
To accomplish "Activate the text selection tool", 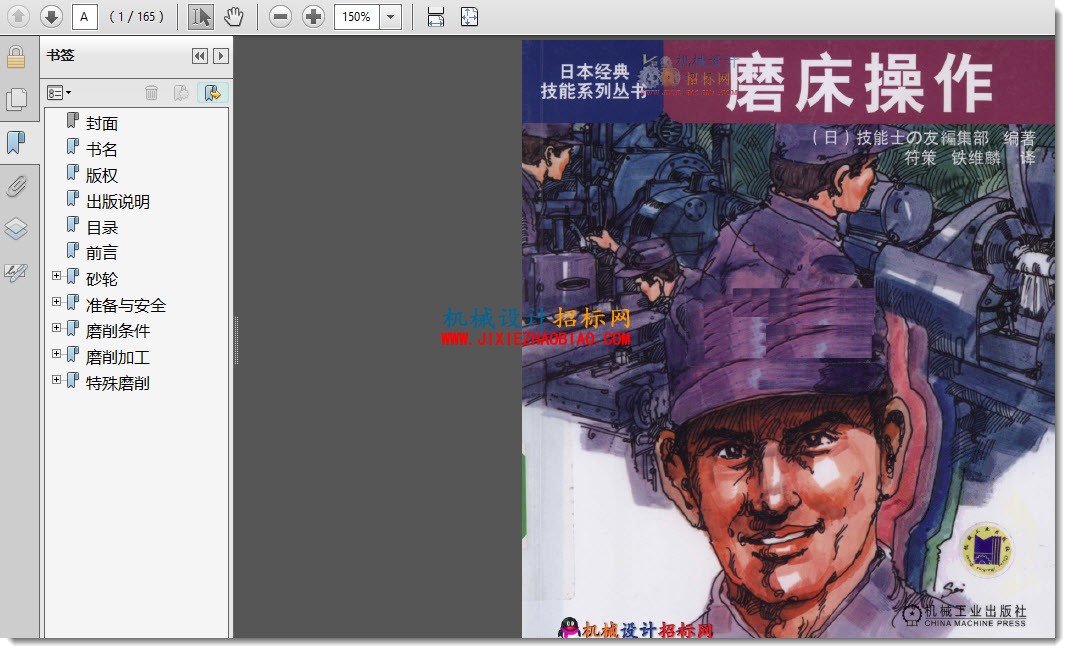I will [201, 16].
